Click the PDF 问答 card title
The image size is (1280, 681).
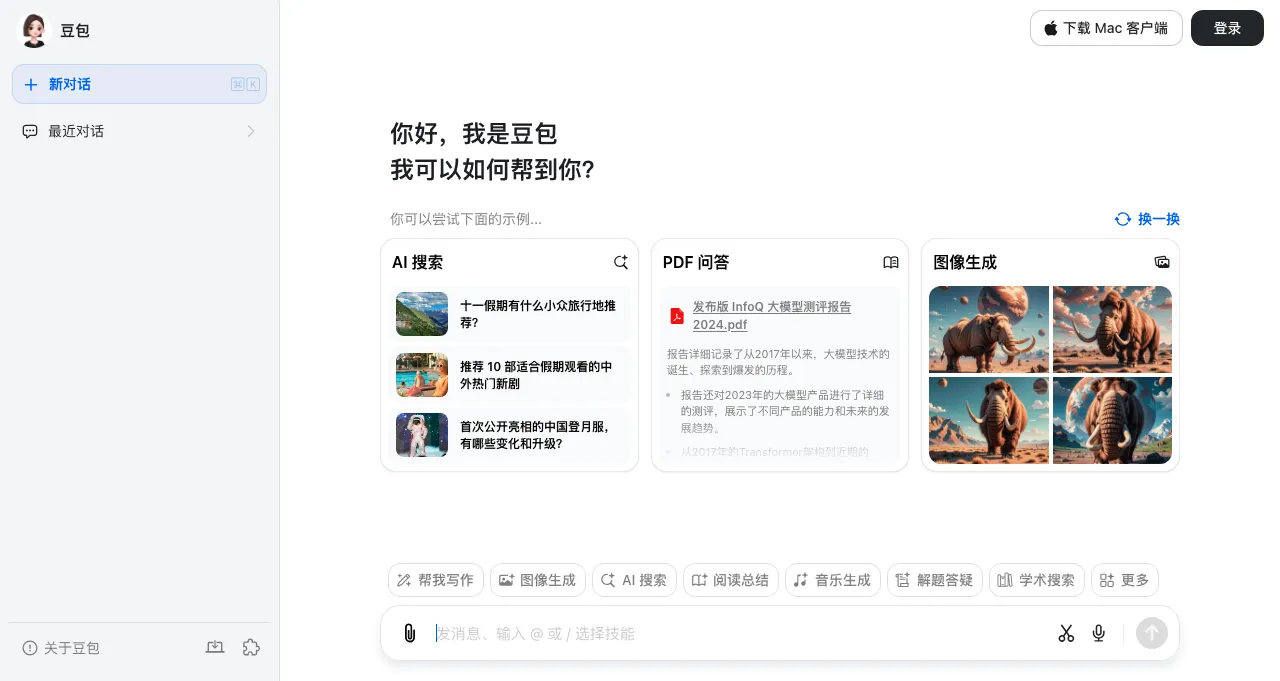[x=696, y=262]
